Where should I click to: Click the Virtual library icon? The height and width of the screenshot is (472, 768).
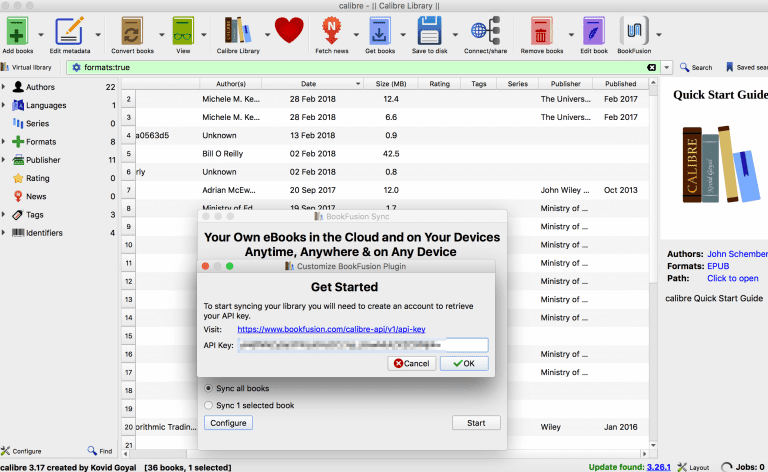pos(5,67)
